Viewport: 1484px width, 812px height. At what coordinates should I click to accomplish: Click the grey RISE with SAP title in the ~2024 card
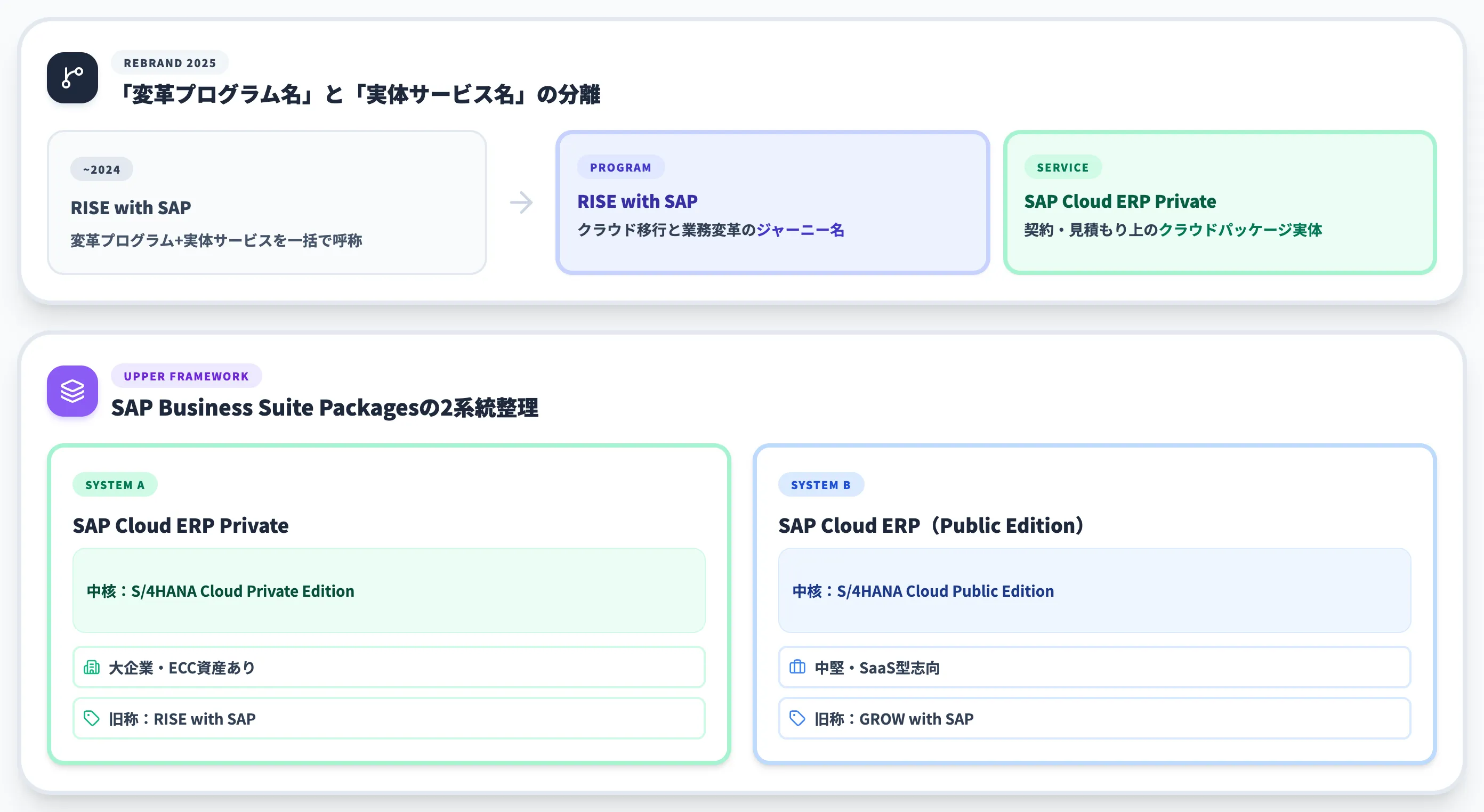point(131,207)
